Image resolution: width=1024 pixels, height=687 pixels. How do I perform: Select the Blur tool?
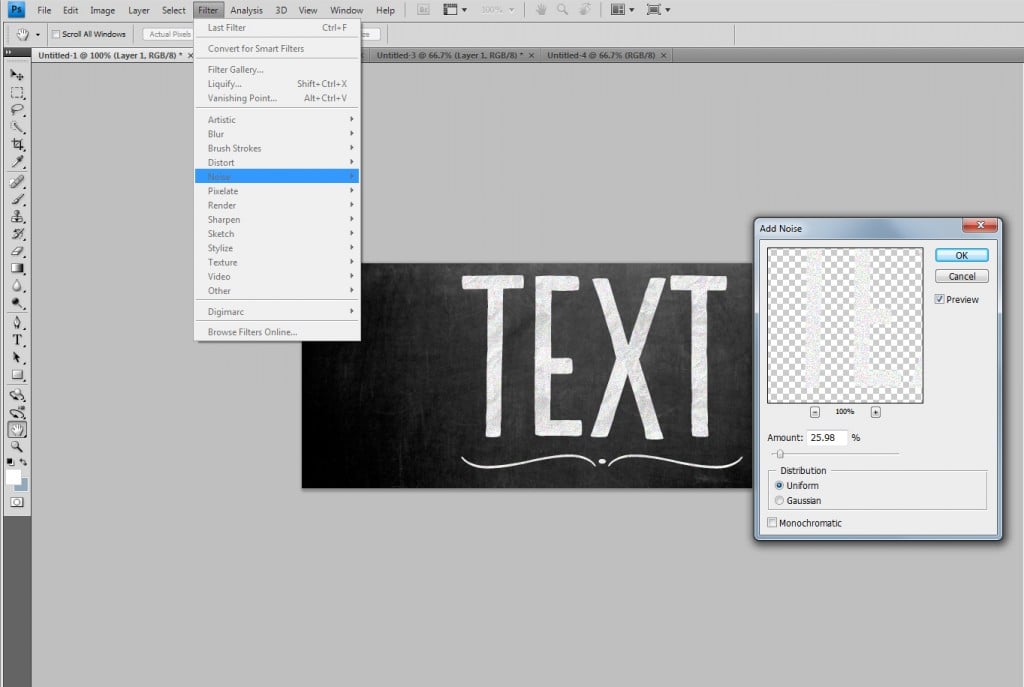click(17, 286)
